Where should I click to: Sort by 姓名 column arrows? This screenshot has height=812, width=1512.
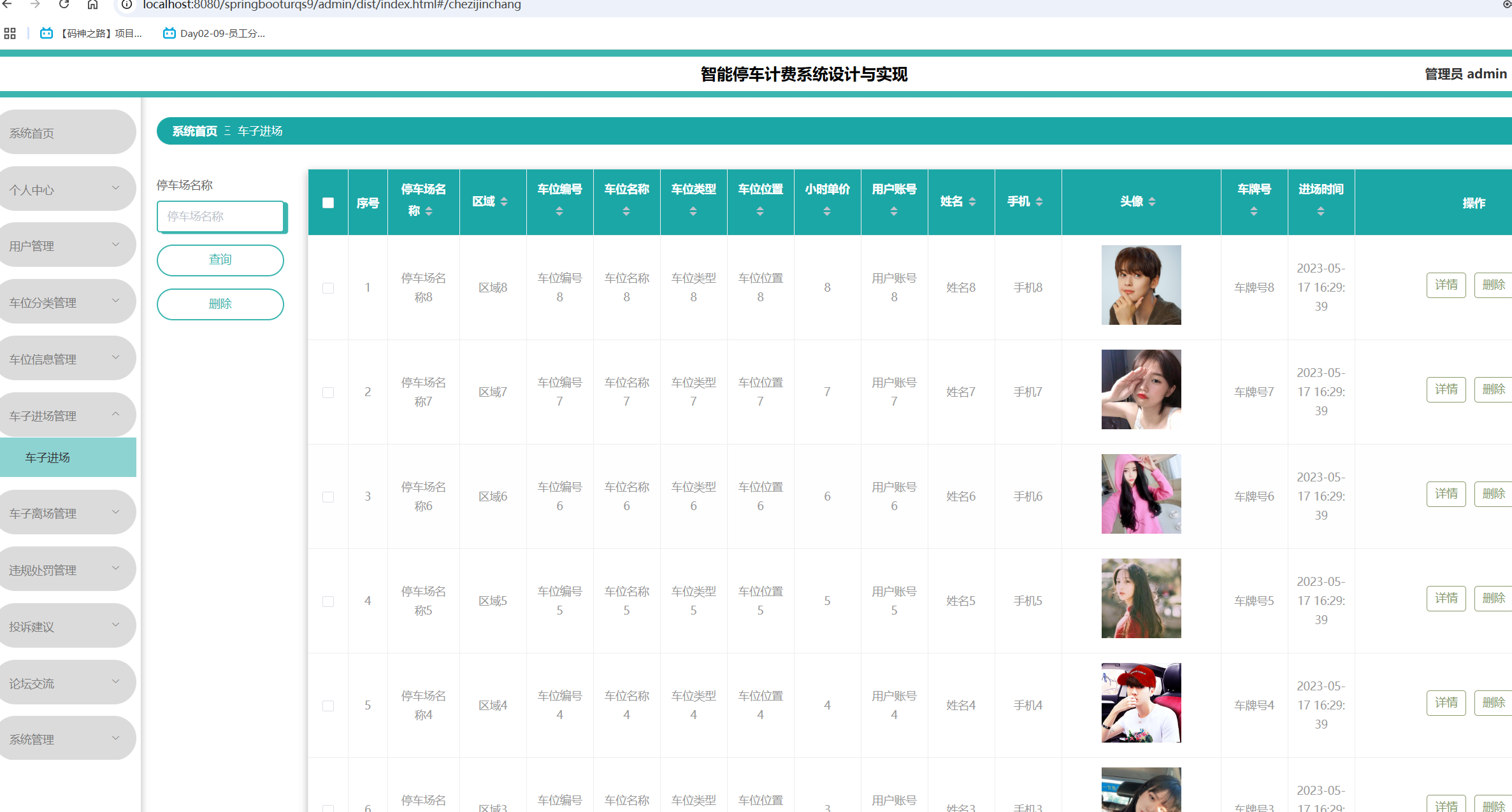pyautogui.click(x=972, y=202)
